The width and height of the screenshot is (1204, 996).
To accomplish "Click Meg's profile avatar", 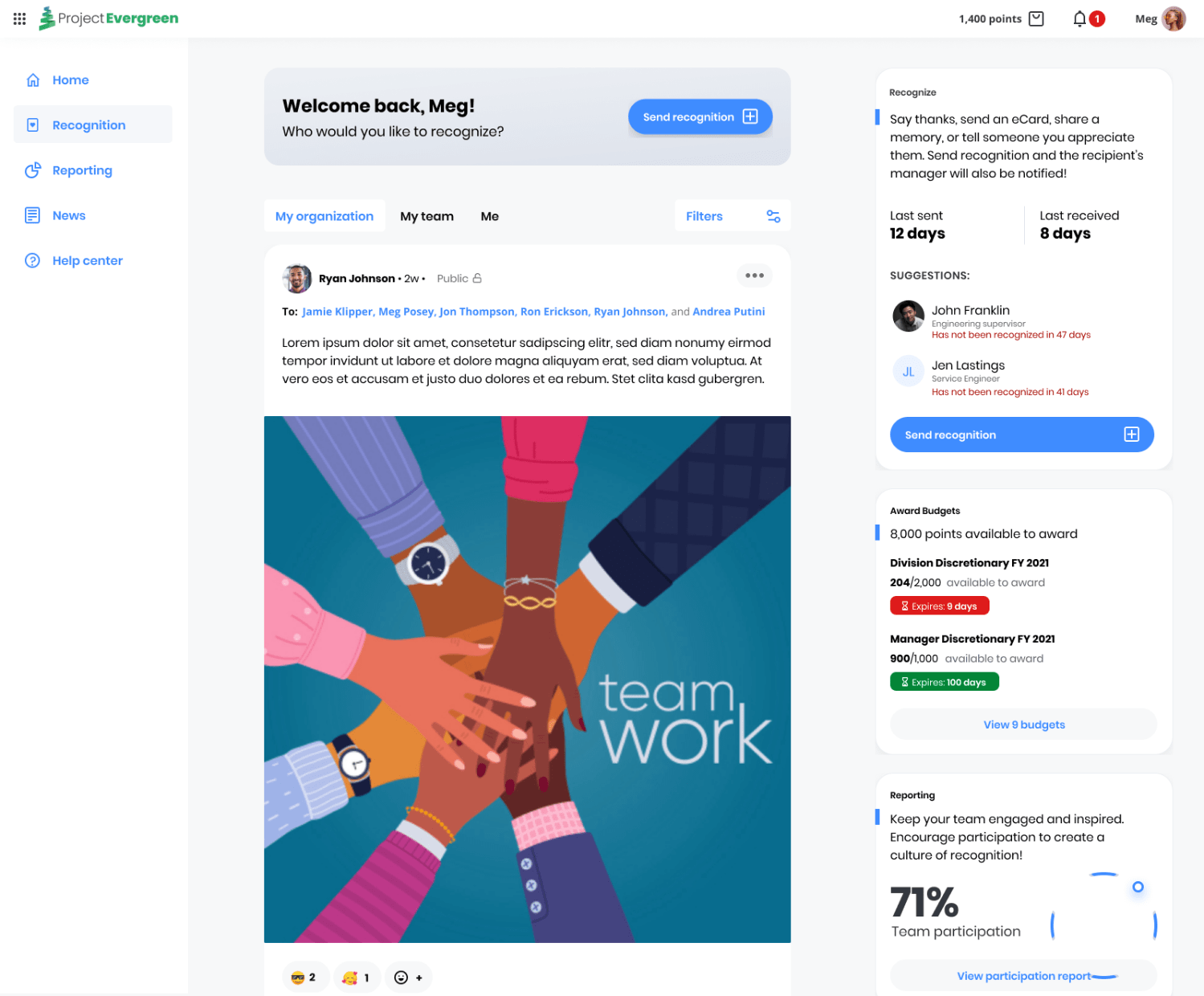I will 1173,18.
